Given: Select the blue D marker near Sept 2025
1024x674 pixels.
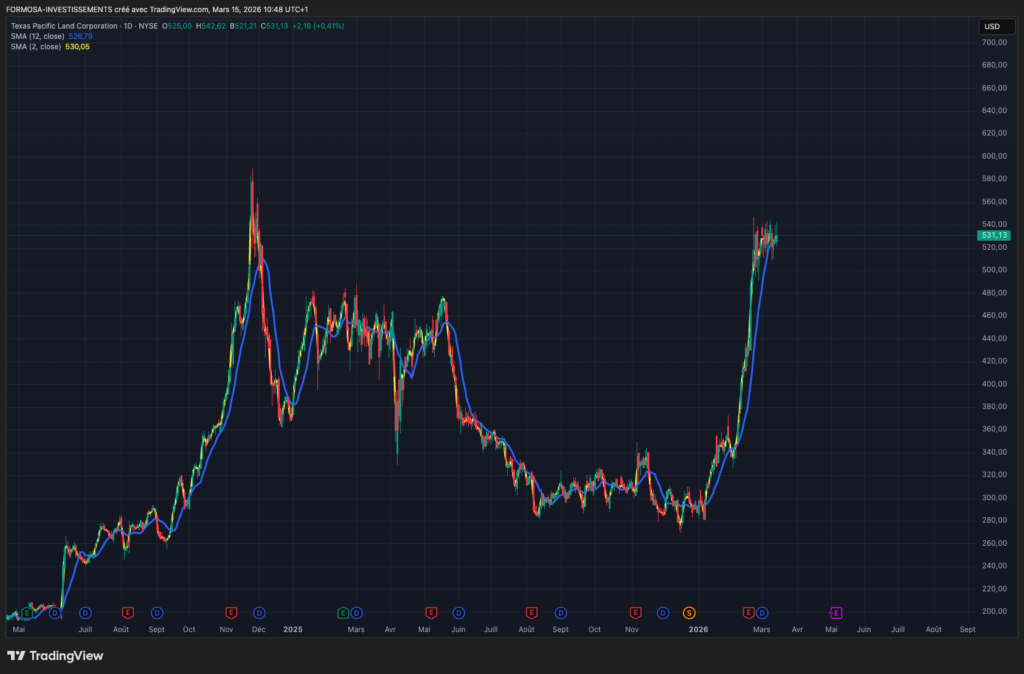Looking at the screenshot, I should [561, 612].
